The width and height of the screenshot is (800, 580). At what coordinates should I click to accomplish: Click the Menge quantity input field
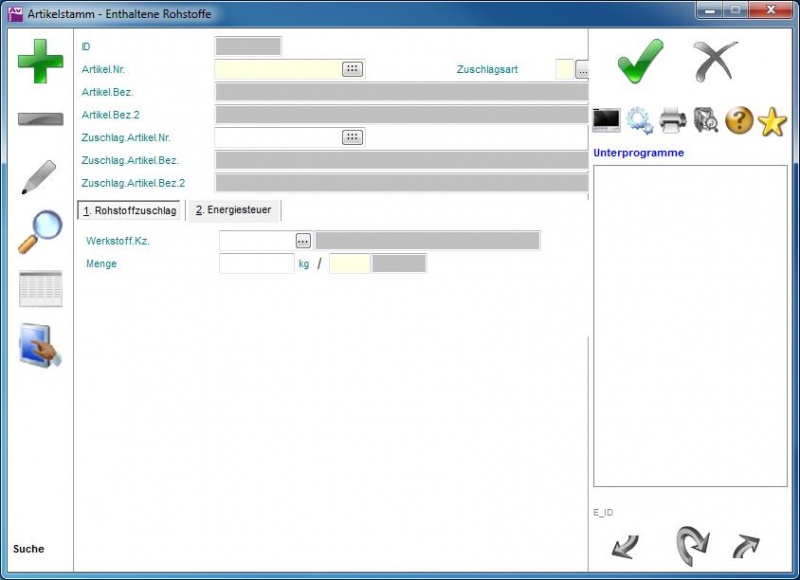[256, 264]
